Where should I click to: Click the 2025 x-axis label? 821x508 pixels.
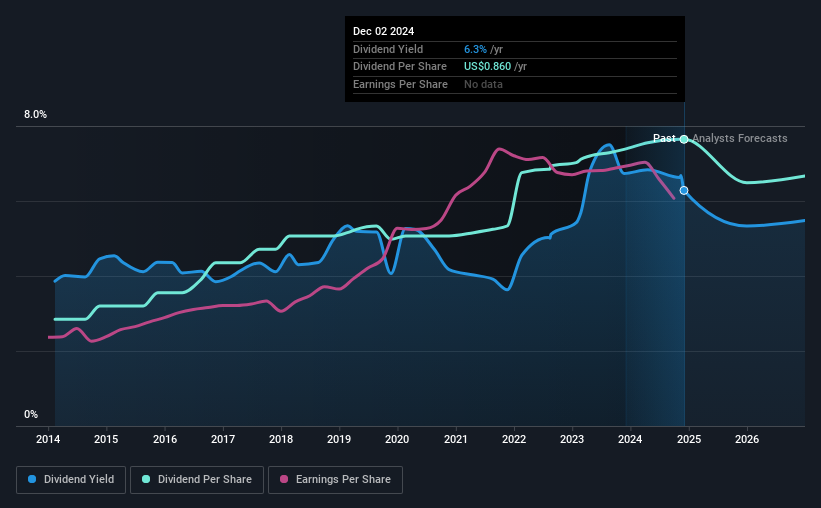point(689,439)
